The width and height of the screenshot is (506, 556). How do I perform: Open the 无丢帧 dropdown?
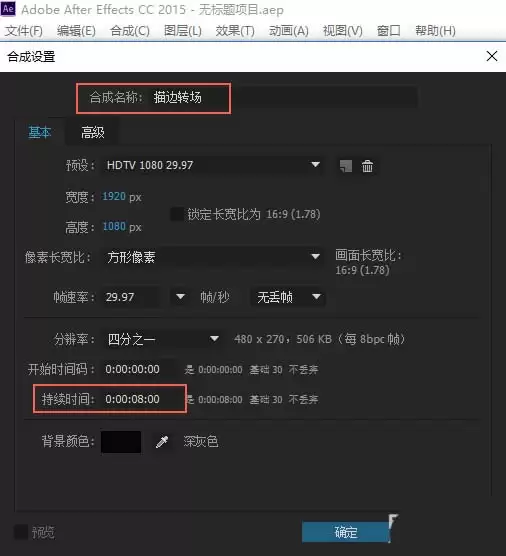288,297
